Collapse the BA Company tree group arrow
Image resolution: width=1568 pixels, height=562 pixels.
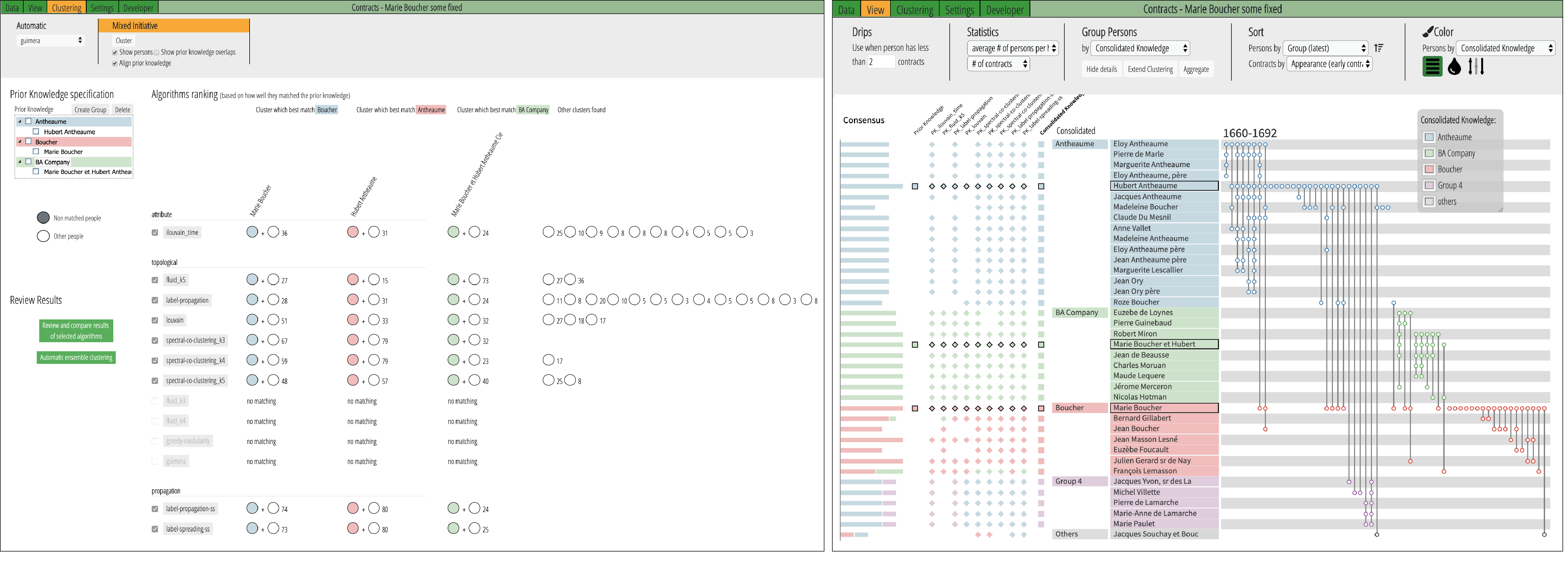(19, 162)
